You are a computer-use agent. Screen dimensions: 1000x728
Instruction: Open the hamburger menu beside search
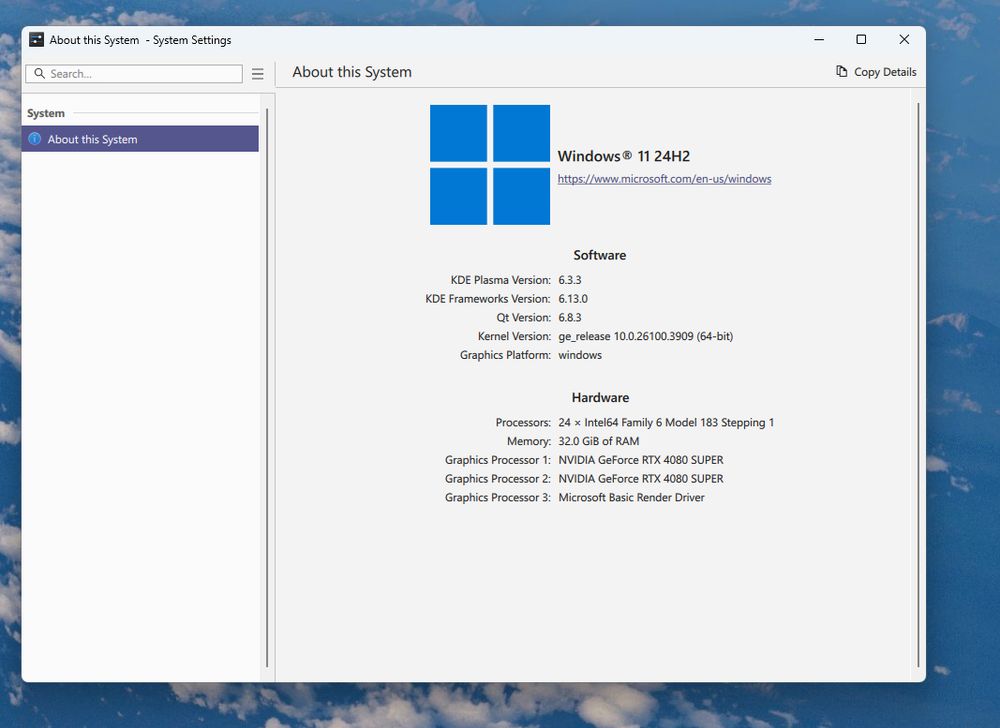point(258,74)
